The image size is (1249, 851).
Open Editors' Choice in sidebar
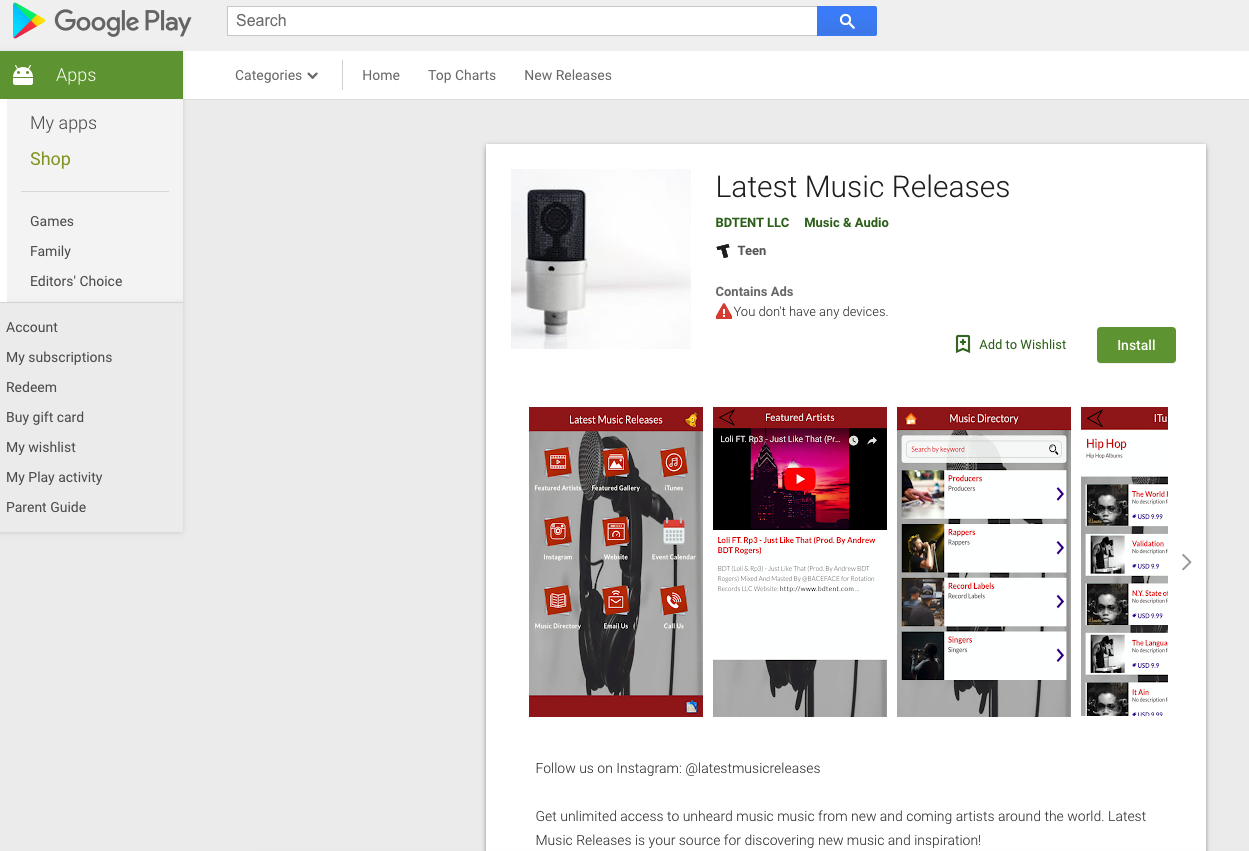coord(76,281)
